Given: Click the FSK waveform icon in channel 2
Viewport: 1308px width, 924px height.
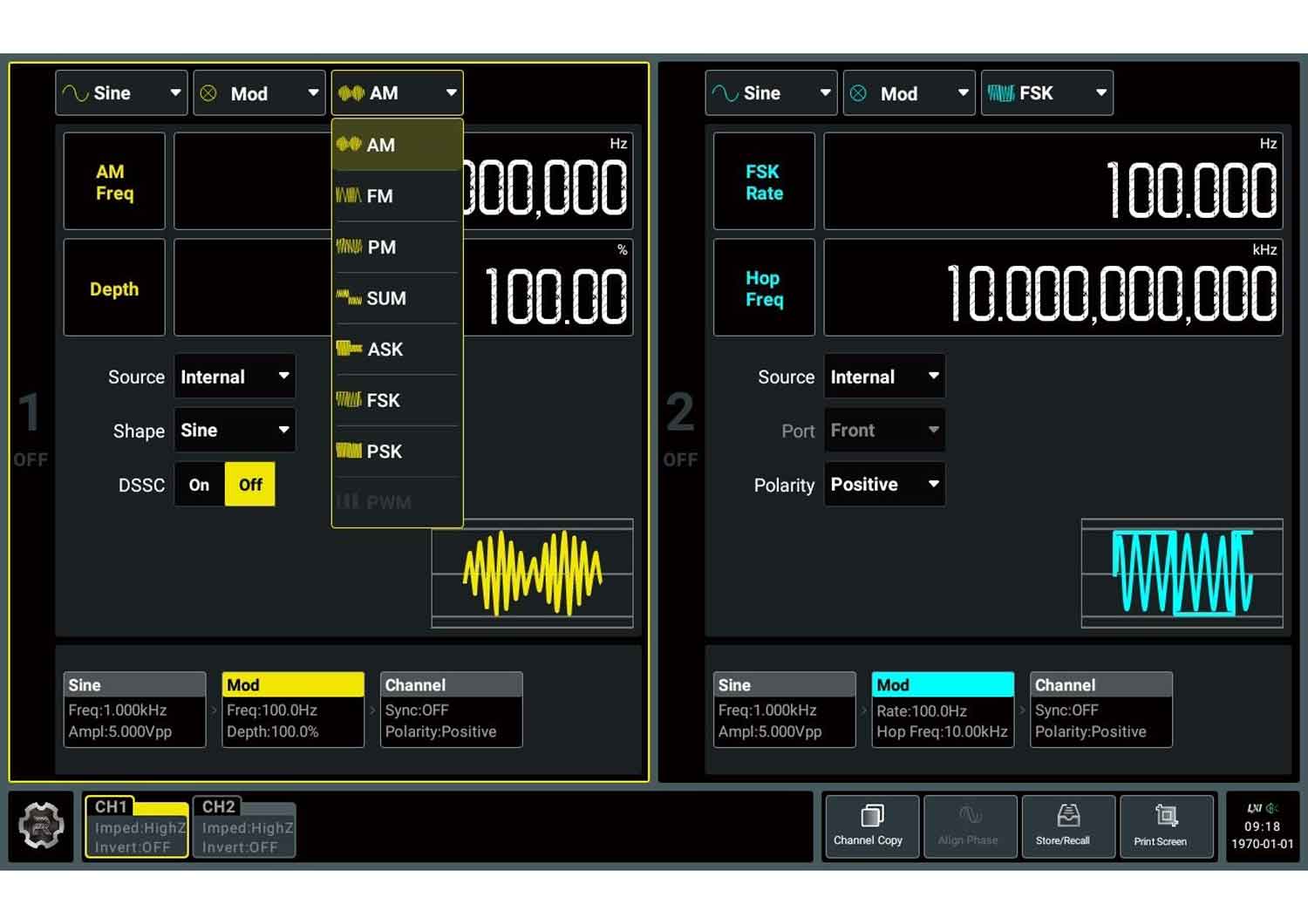Looking at the screenshot, I should click(x=1001, y=93).
